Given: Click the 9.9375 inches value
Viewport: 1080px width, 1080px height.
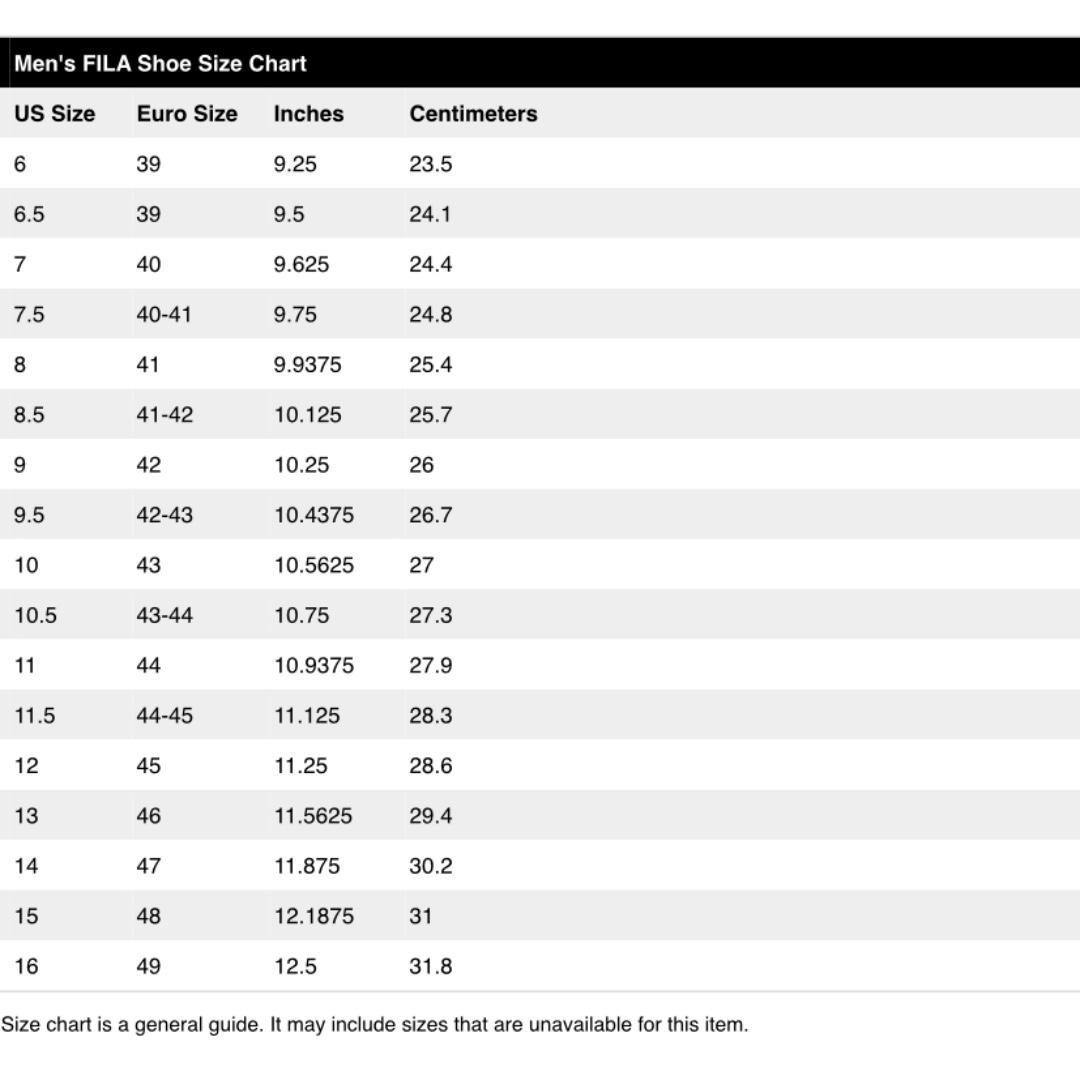Looking at the screenshot, I should click(x=307, y=365).
